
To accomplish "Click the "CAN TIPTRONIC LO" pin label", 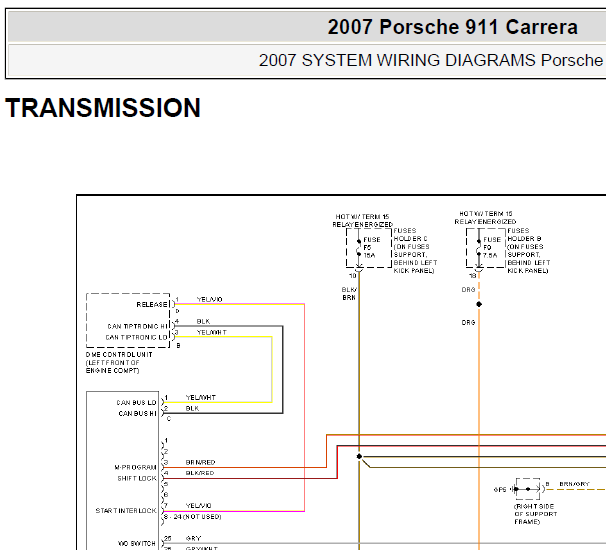I will tap(136, 337).
